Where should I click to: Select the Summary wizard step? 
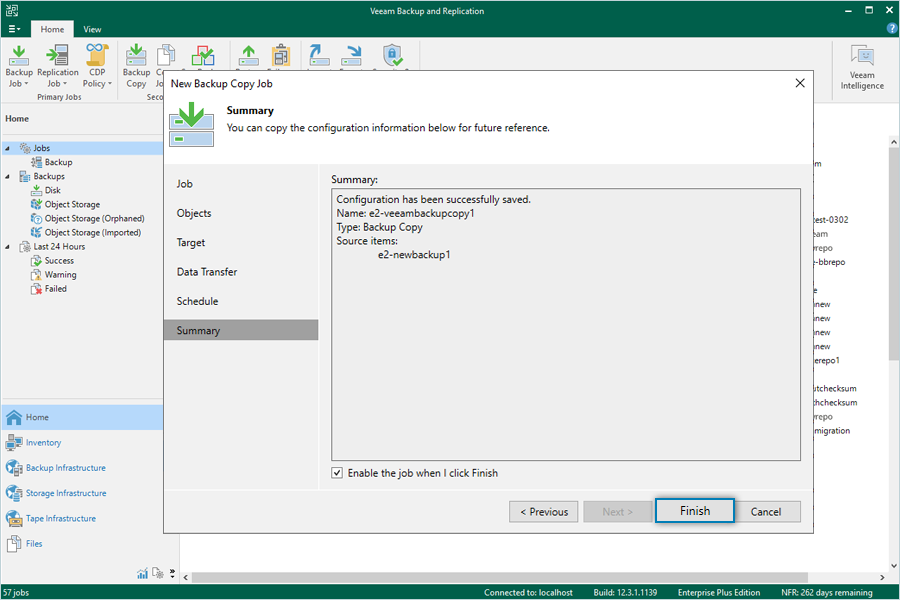(241, 330)
